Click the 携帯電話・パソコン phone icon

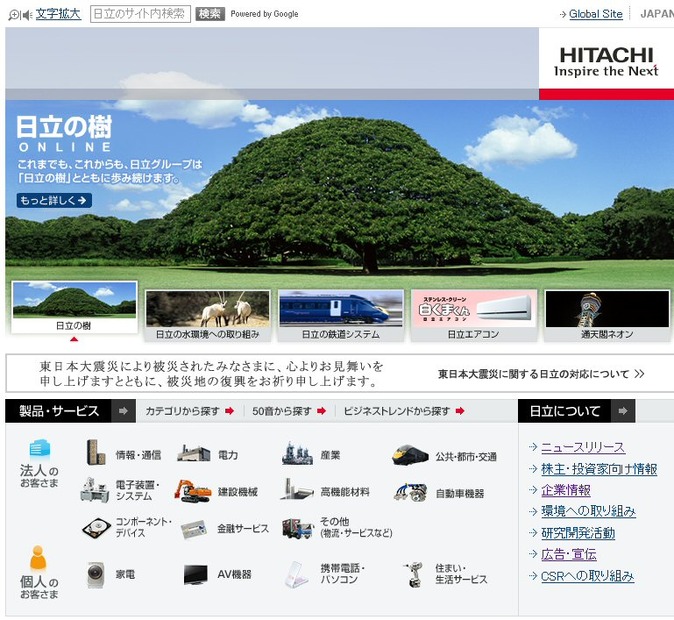297,574
